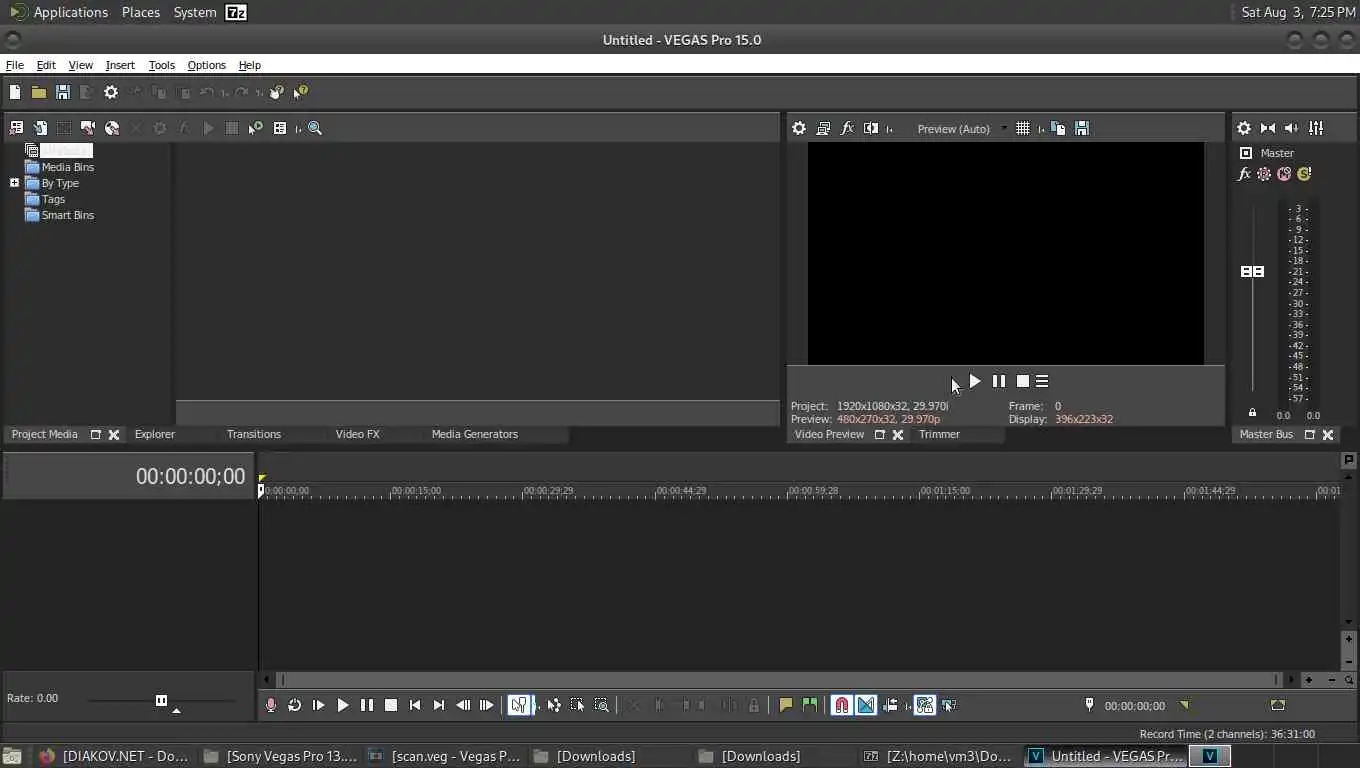This screenshot has height=768, width=1360.
Task: Save the project with floppy disk icon
Action: (x=63, y=92)
